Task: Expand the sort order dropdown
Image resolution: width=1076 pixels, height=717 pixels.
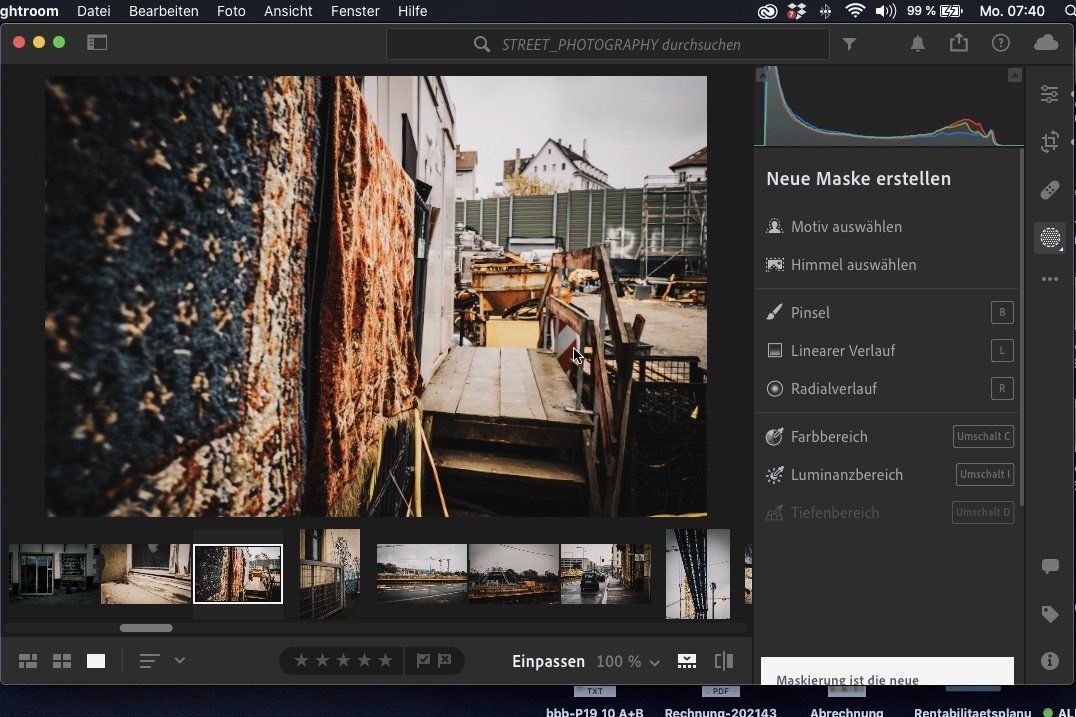Action: [180, 661]
